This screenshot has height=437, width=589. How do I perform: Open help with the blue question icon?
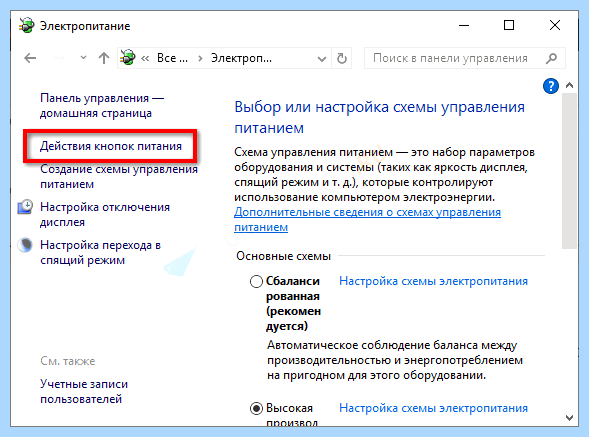[x=551, y=86]
